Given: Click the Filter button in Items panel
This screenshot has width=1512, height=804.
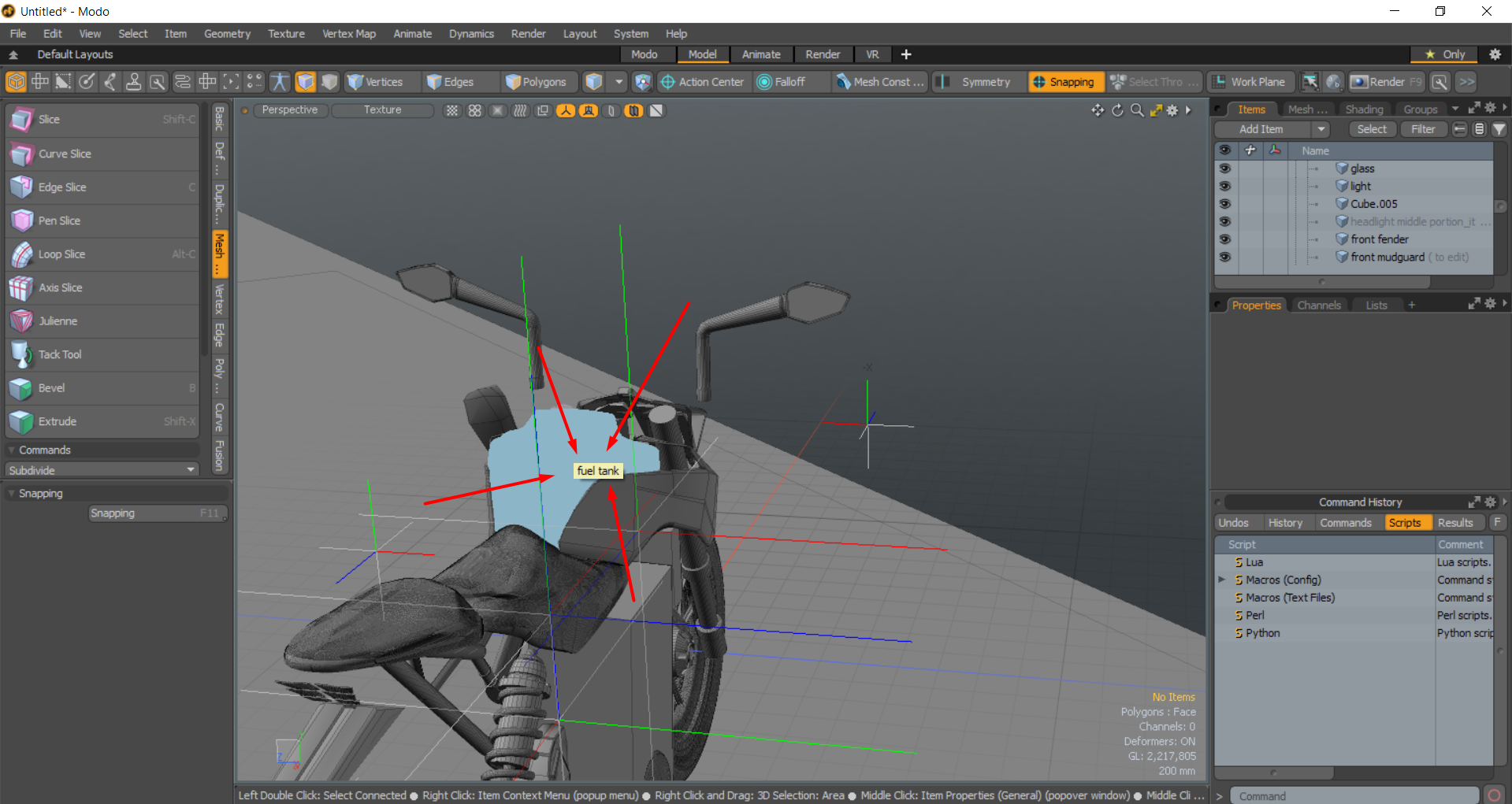Looking at the screenshot, I should (1423, 129).
